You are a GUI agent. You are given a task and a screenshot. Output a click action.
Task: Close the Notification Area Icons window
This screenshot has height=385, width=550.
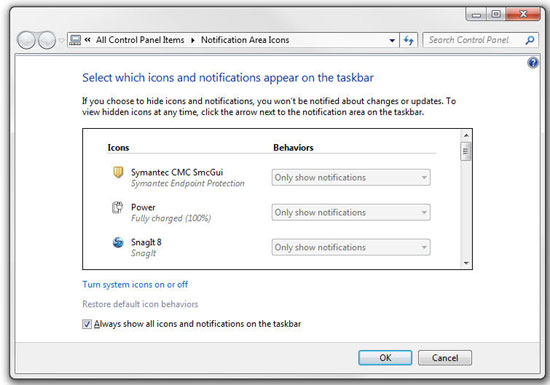[523, 14]
